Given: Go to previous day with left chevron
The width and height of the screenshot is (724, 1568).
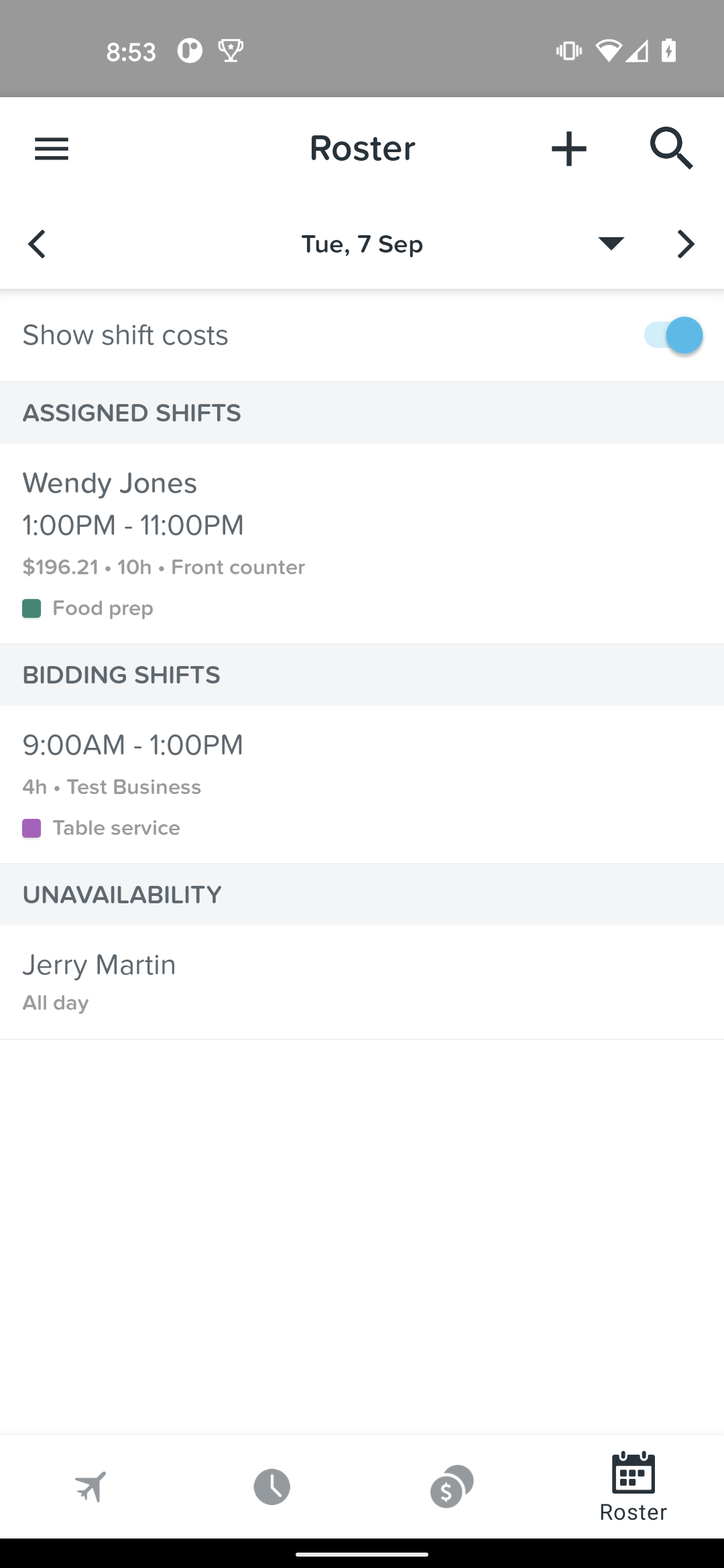Looking at the screenshot, I should pyautogui.click(x=37, y=244).
